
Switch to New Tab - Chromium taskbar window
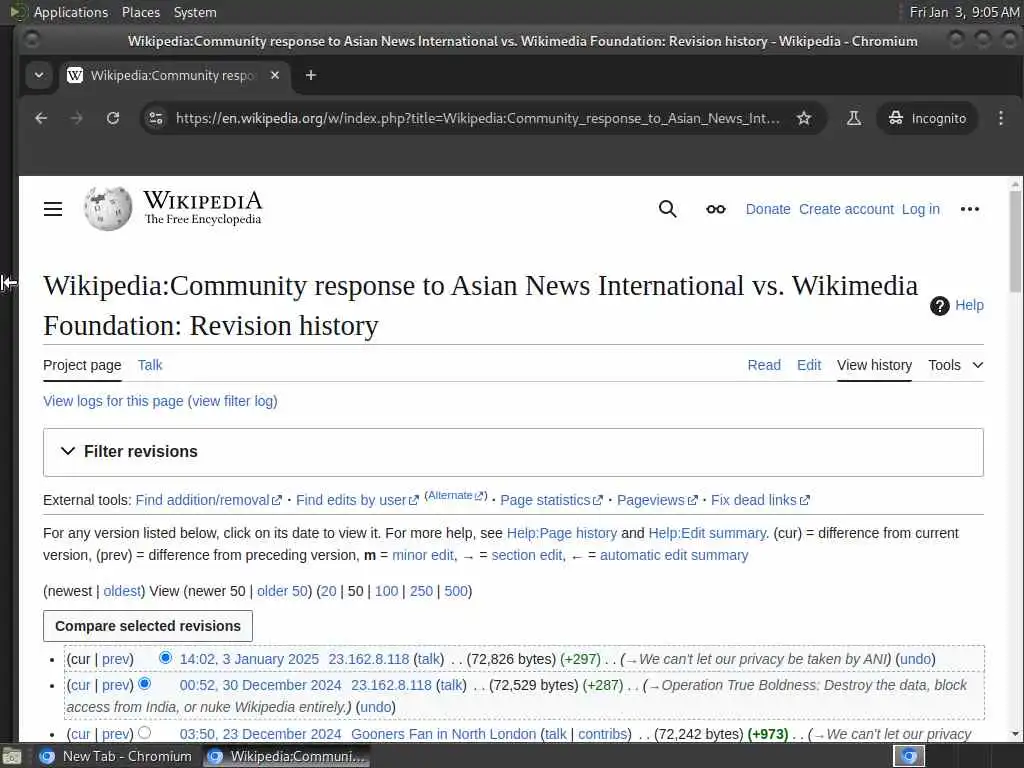point(116,757)
